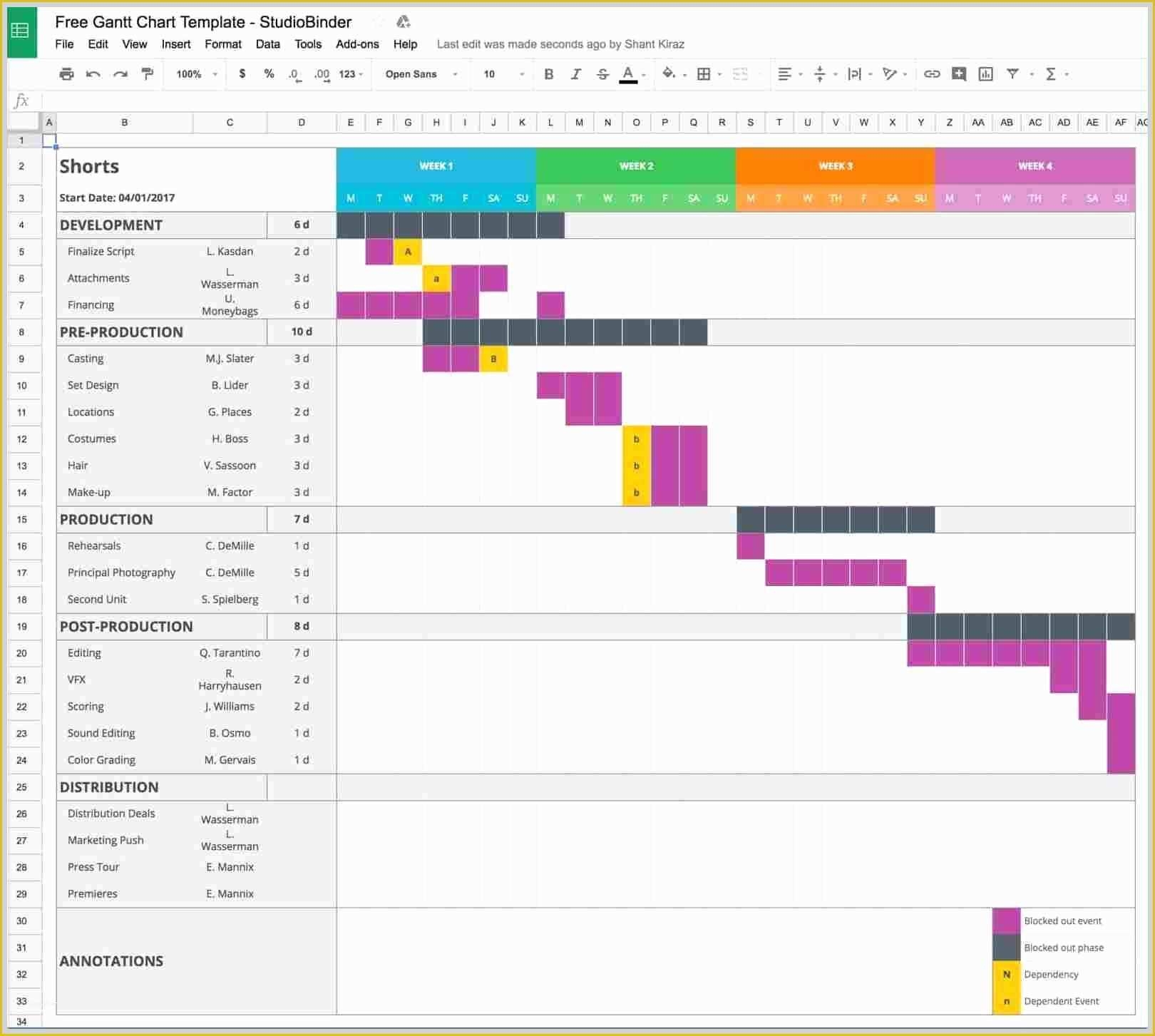This screenshot has height=1036, width=1155.
Task: Open the Insert chart tool
Action: coord(985,73)
